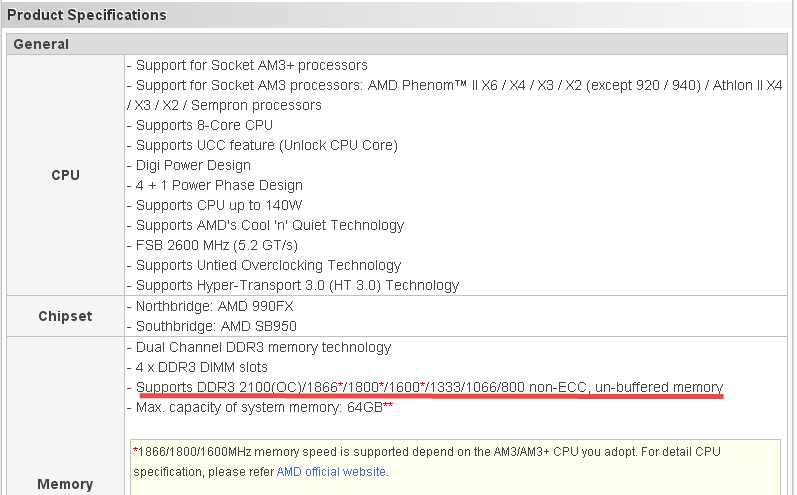The image size is (797, 495).
Task: Select the General section header
Action: click(42, 44)
